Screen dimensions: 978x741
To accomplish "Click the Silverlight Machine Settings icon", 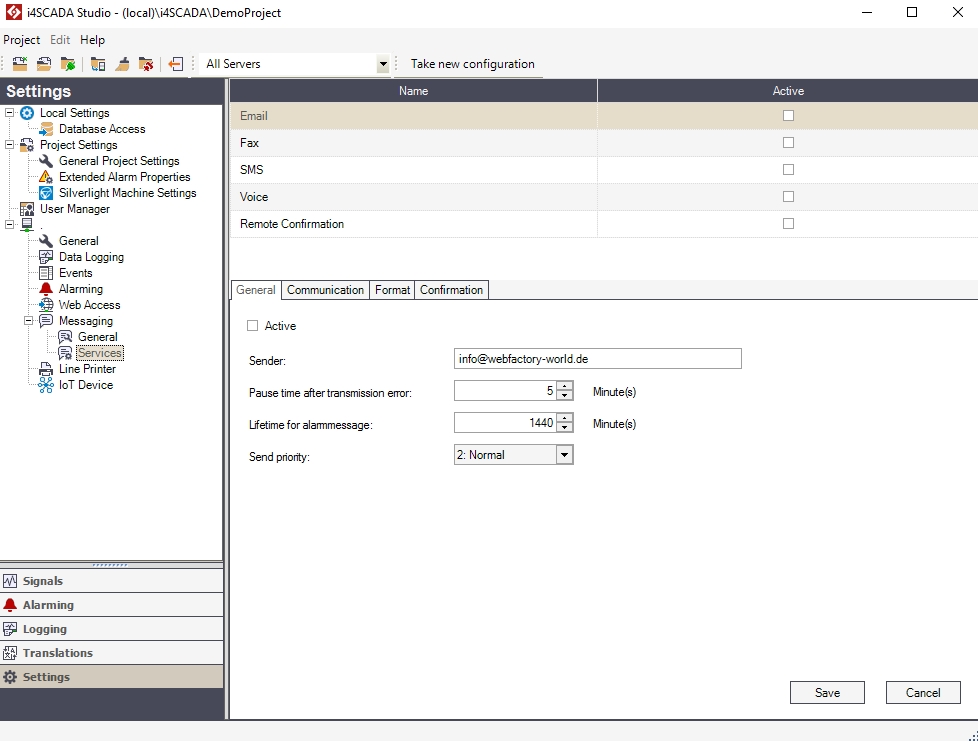I will coord(46,193).
